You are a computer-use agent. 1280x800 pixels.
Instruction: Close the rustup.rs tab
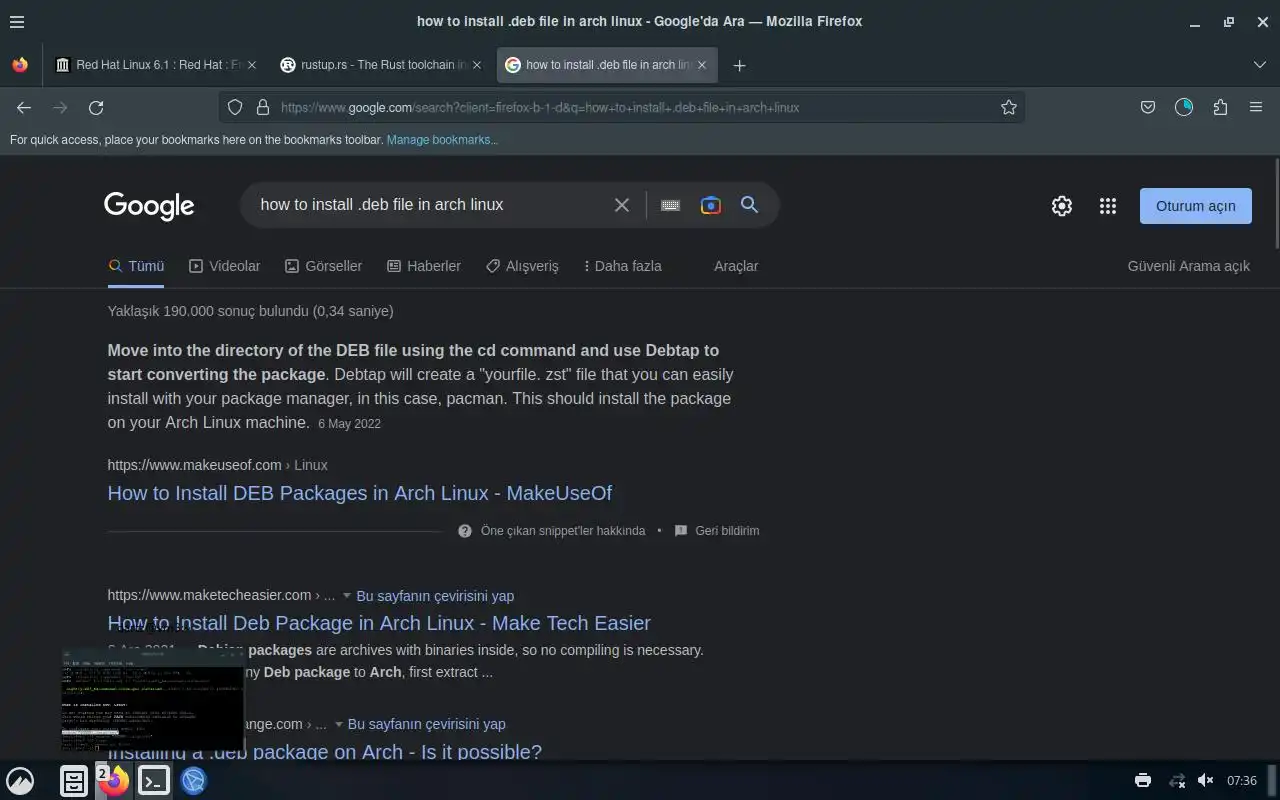point(477,65)
